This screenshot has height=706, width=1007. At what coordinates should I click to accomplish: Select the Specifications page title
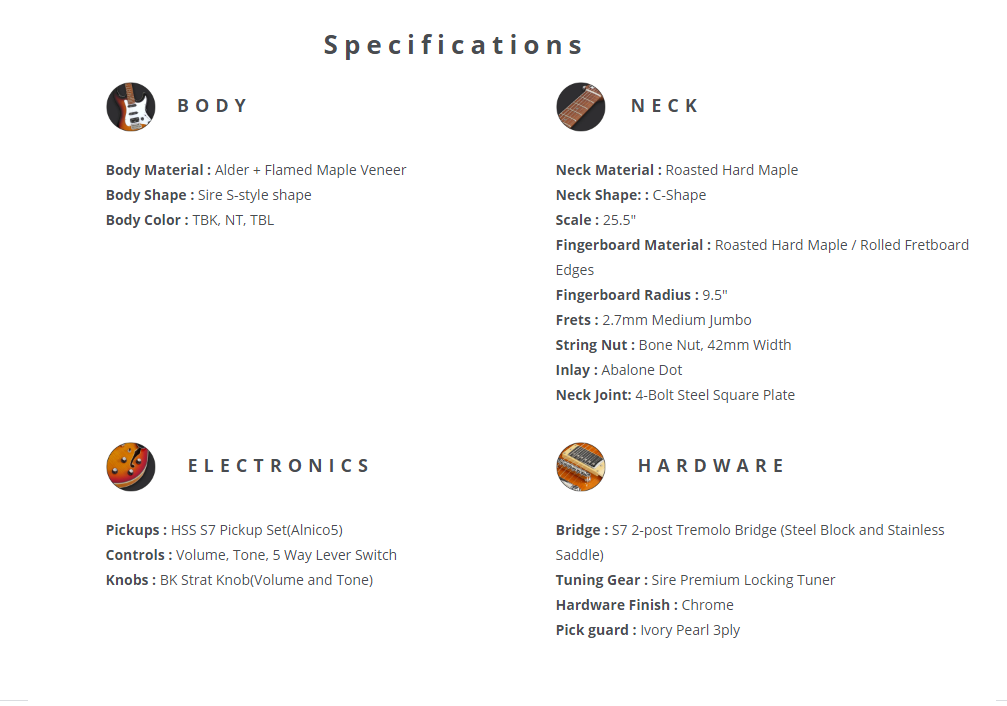(454, 45)
